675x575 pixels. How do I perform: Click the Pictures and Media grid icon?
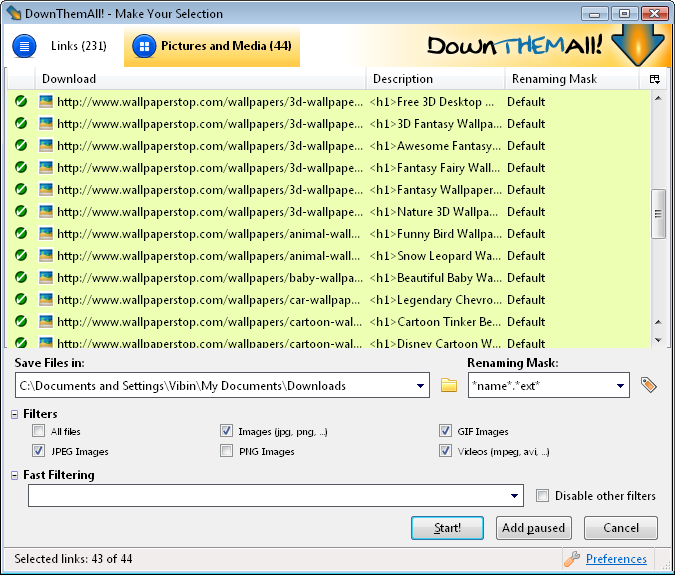point(144,46)
